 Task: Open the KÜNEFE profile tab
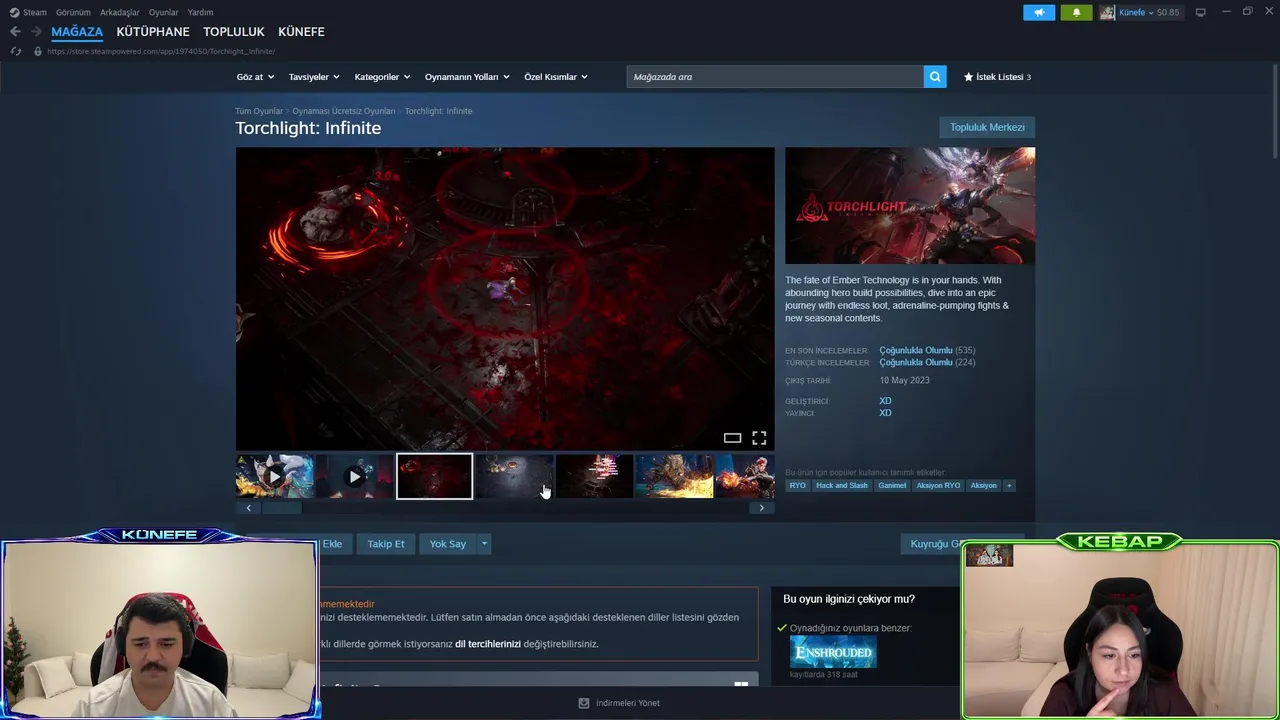(x=301, y=32)
